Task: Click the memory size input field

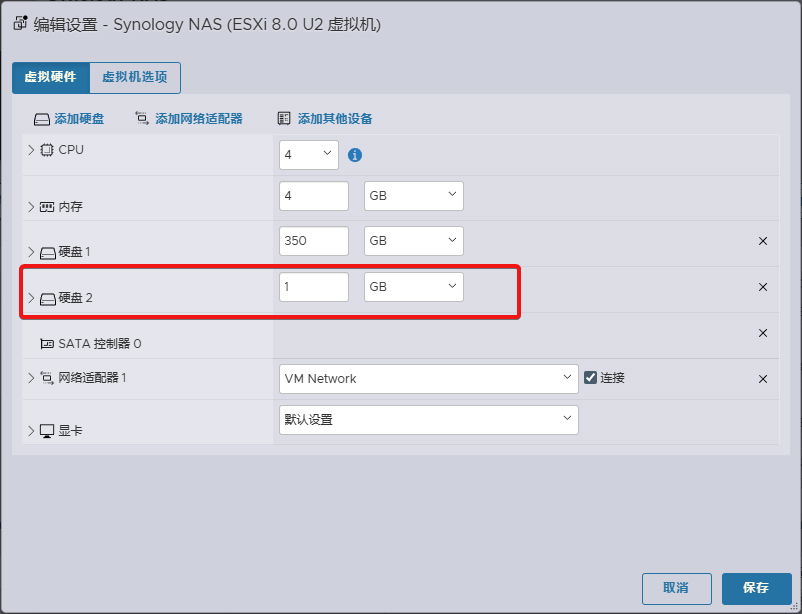Action: pos(314,195)
